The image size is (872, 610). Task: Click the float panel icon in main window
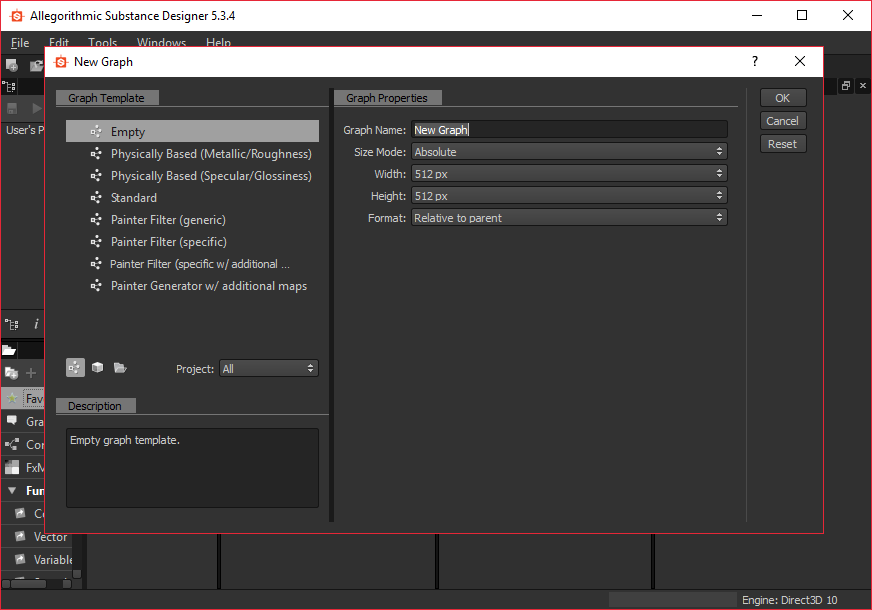(846, 86)
